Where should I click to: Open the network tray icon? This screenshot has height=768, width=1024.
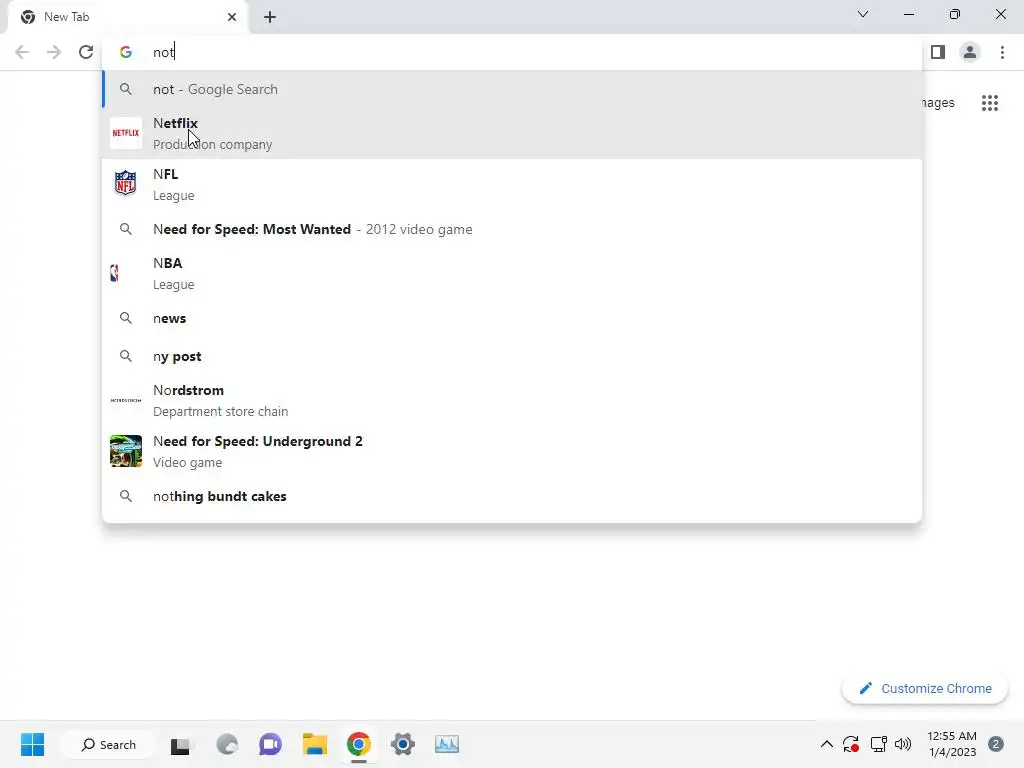point(878,744)
